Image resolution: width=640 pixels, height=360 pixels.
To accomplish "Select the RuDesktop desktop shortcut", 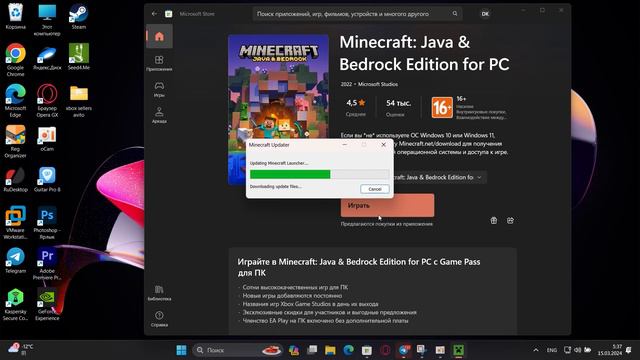I will coord(16,179).
